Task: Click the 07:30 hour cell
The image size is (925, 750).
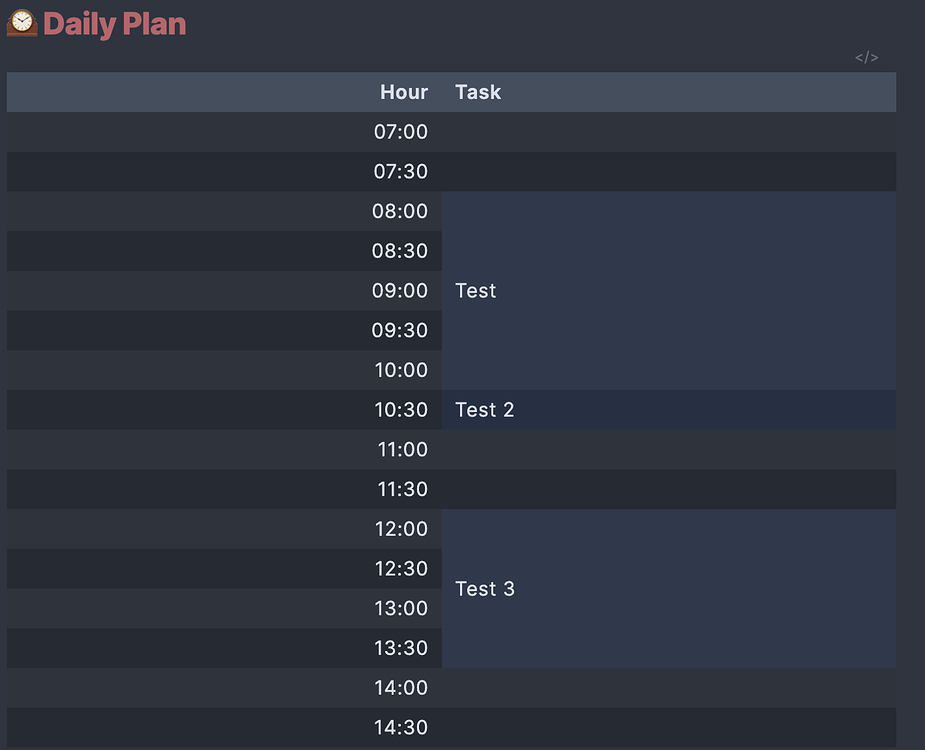Action: click(401, 171)
